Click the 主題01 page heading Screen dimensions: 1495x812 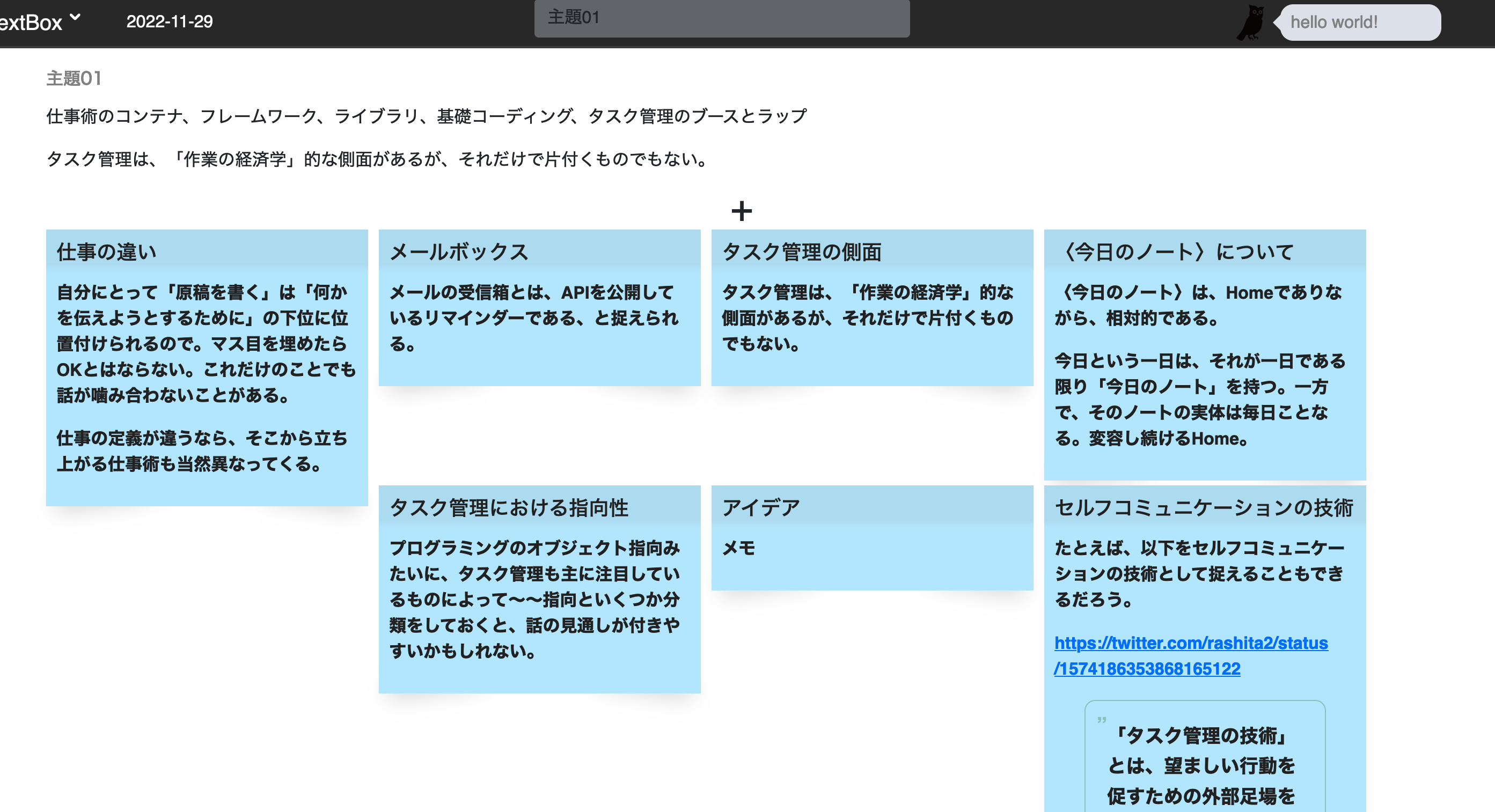pyautogui.click(x=74, y=77)
